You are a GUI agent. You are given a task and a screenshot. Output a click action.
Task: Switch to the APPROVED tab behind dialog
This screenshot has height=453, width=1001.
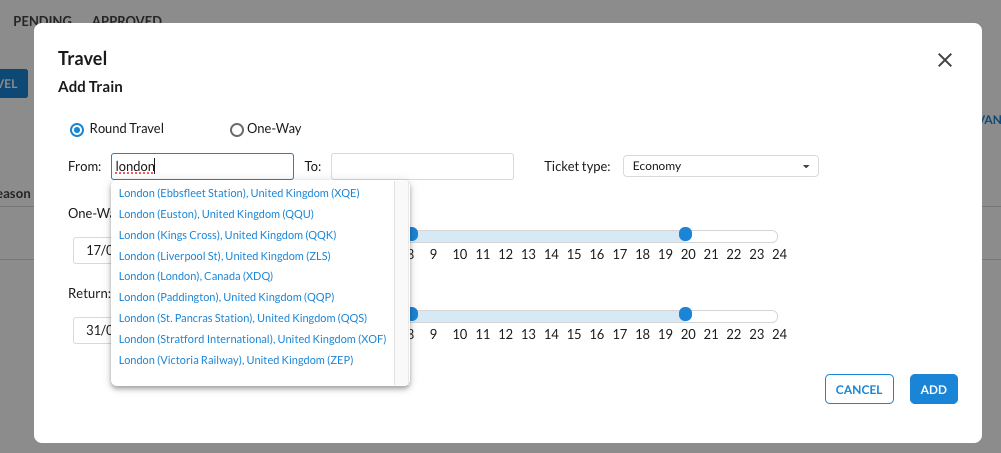pyautogui.click(x=126, y=20)
